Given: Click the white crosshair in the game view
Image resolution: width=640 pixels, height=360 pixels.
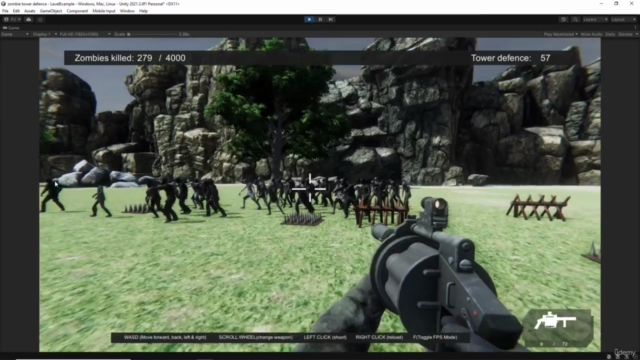Looking at the screenshot, I should click(309, 189).
